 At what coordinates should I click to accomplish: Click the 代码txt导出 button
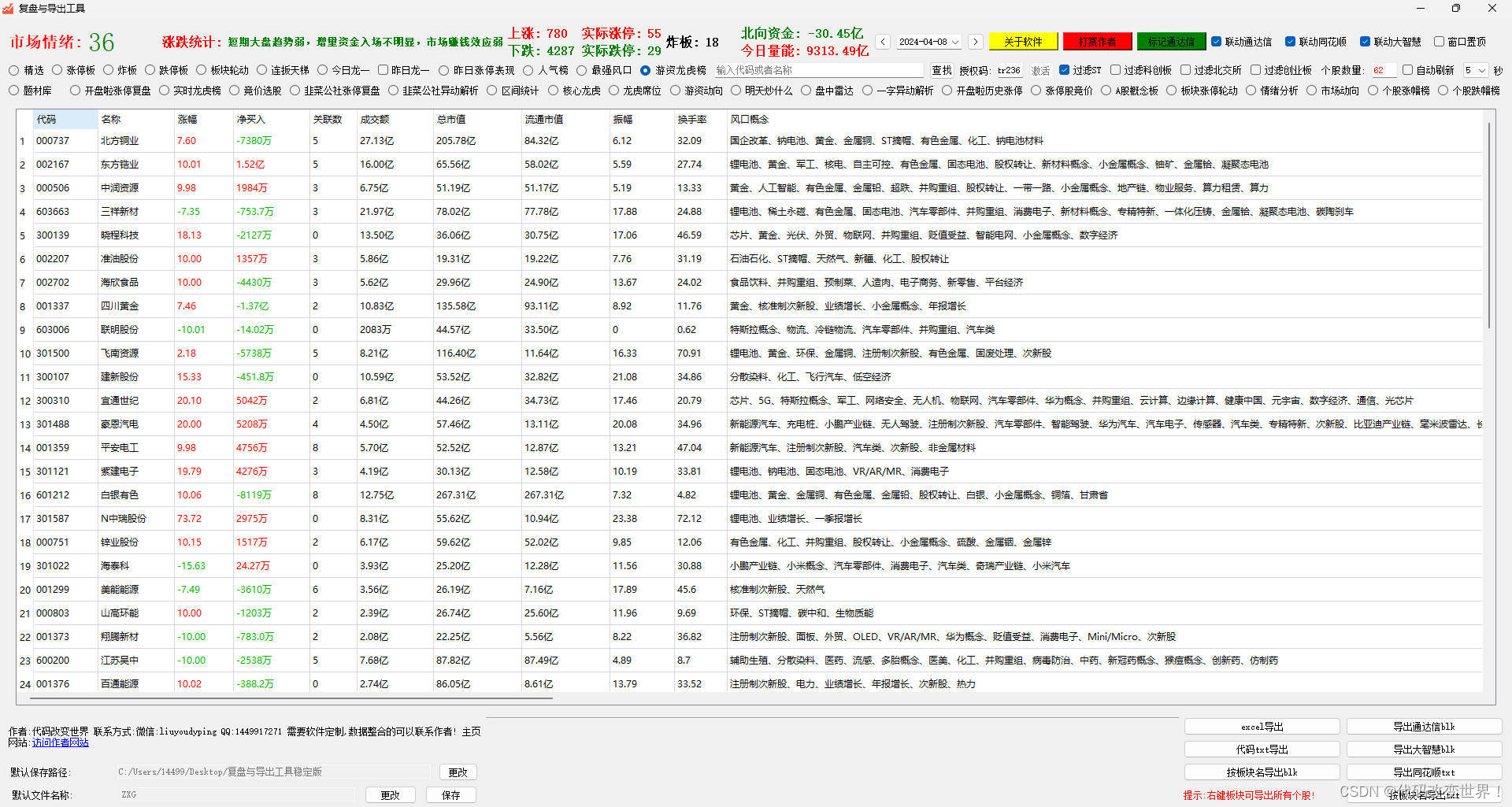point(1262,750)
